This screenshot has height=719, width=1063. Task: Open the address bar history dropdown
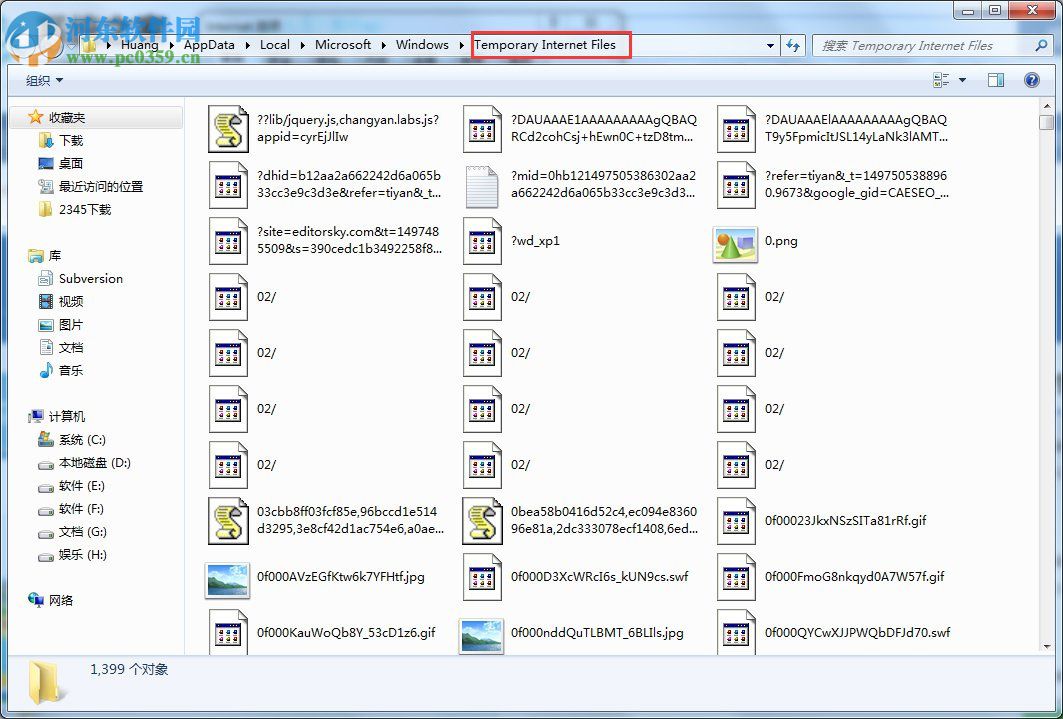(x=768, y=45)
